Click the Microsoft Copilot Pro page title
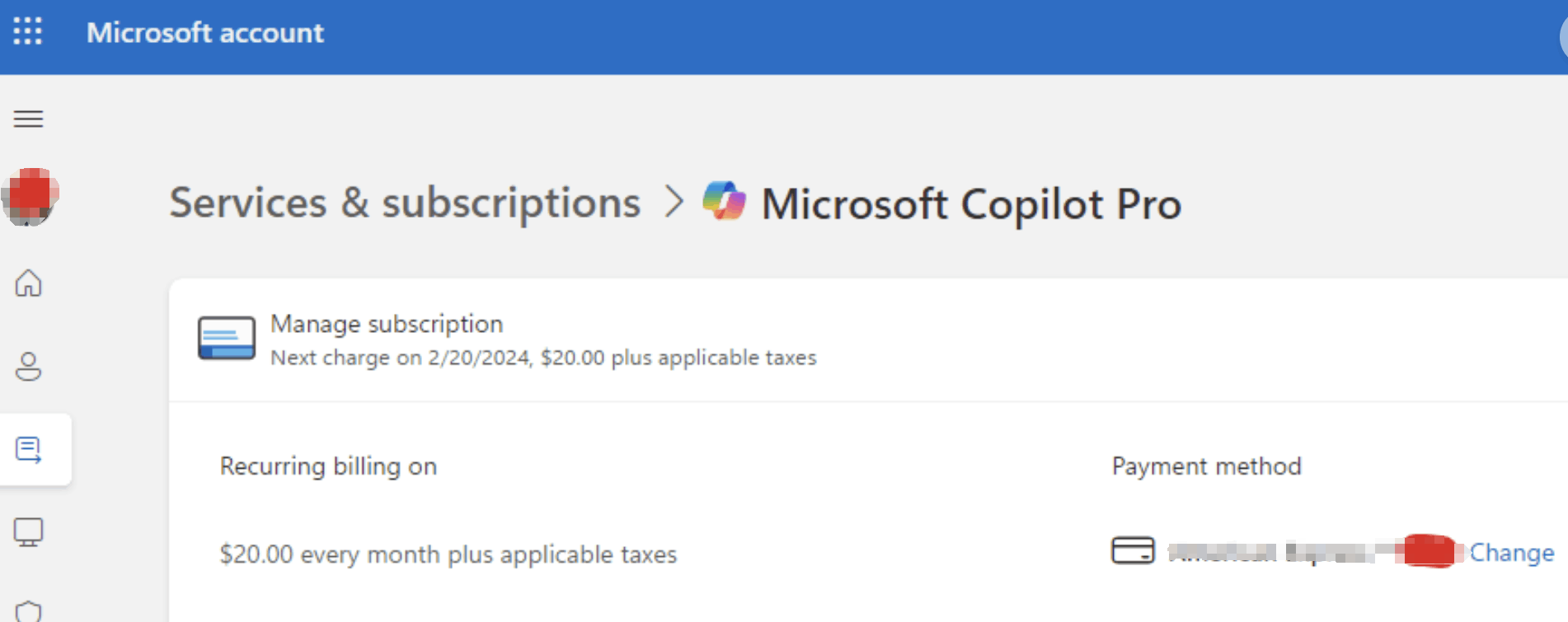 [x=971, y=203]
